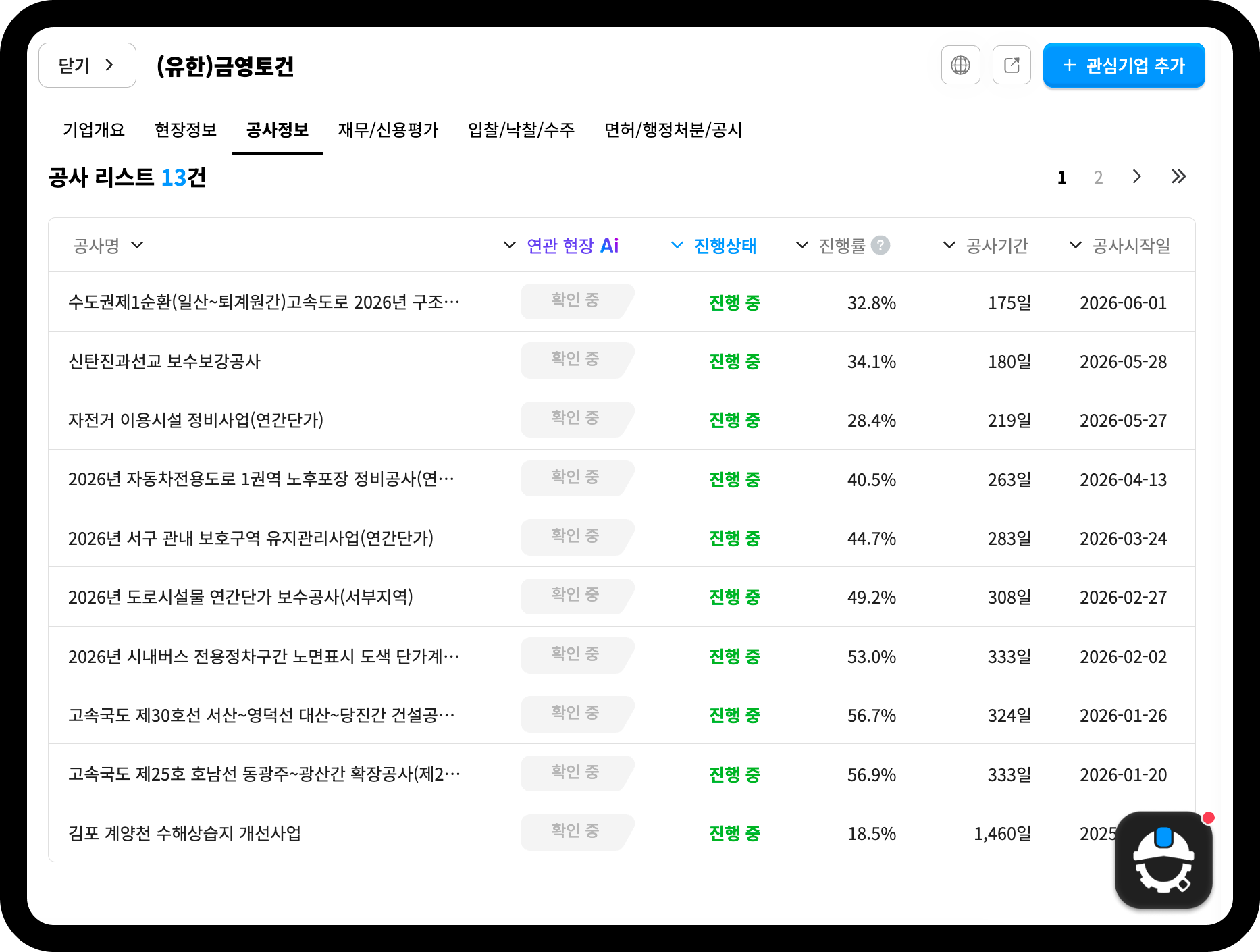The height and width of the screenshot is (952, 1260).
Task: Click 확인 중 badge in 신탄진과선교 row
Action: tap(577, 360)
